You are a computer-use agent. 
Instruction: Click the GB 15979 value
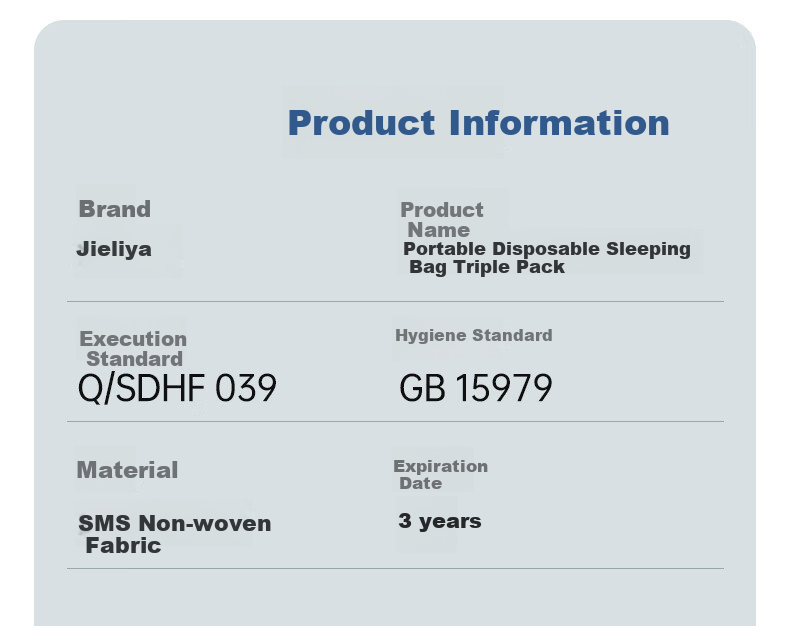pyautogui.click(x=476, y=388)
